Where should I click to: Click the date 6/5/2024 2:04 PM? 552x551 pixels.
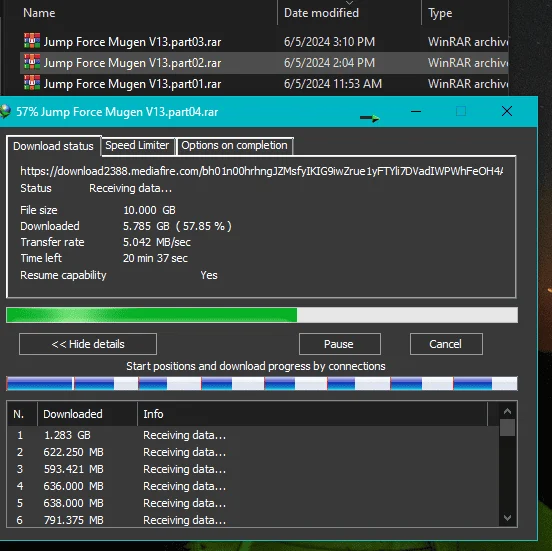point(330,63)
